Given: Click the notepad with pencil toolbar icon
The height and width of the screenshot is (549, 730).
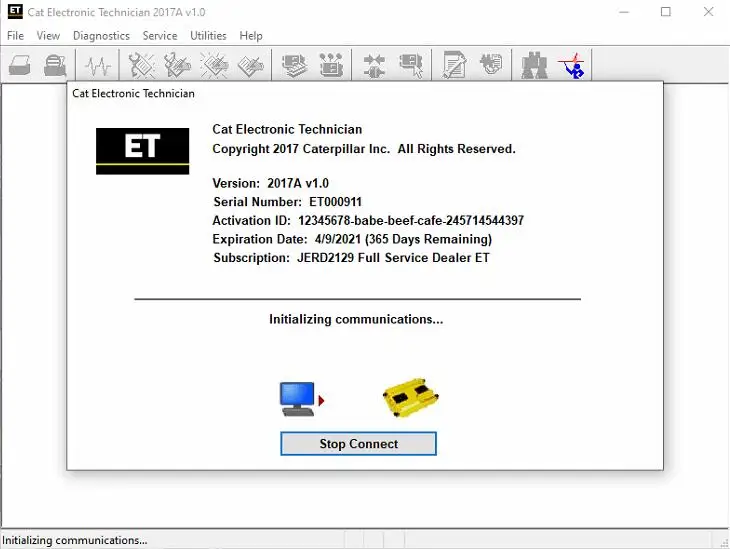Looking at the screenshot, I should [455, 66].
